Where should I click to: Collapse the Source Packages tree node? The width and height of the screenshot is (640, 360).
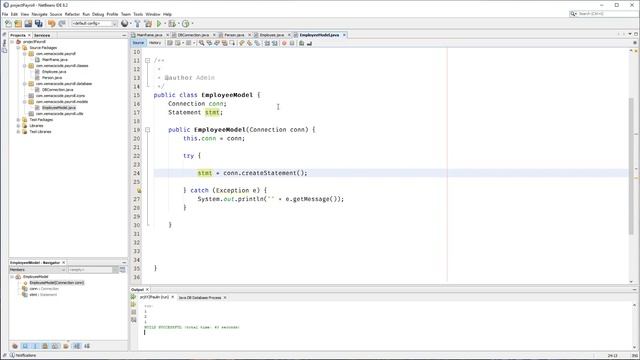tap(18, 48)
